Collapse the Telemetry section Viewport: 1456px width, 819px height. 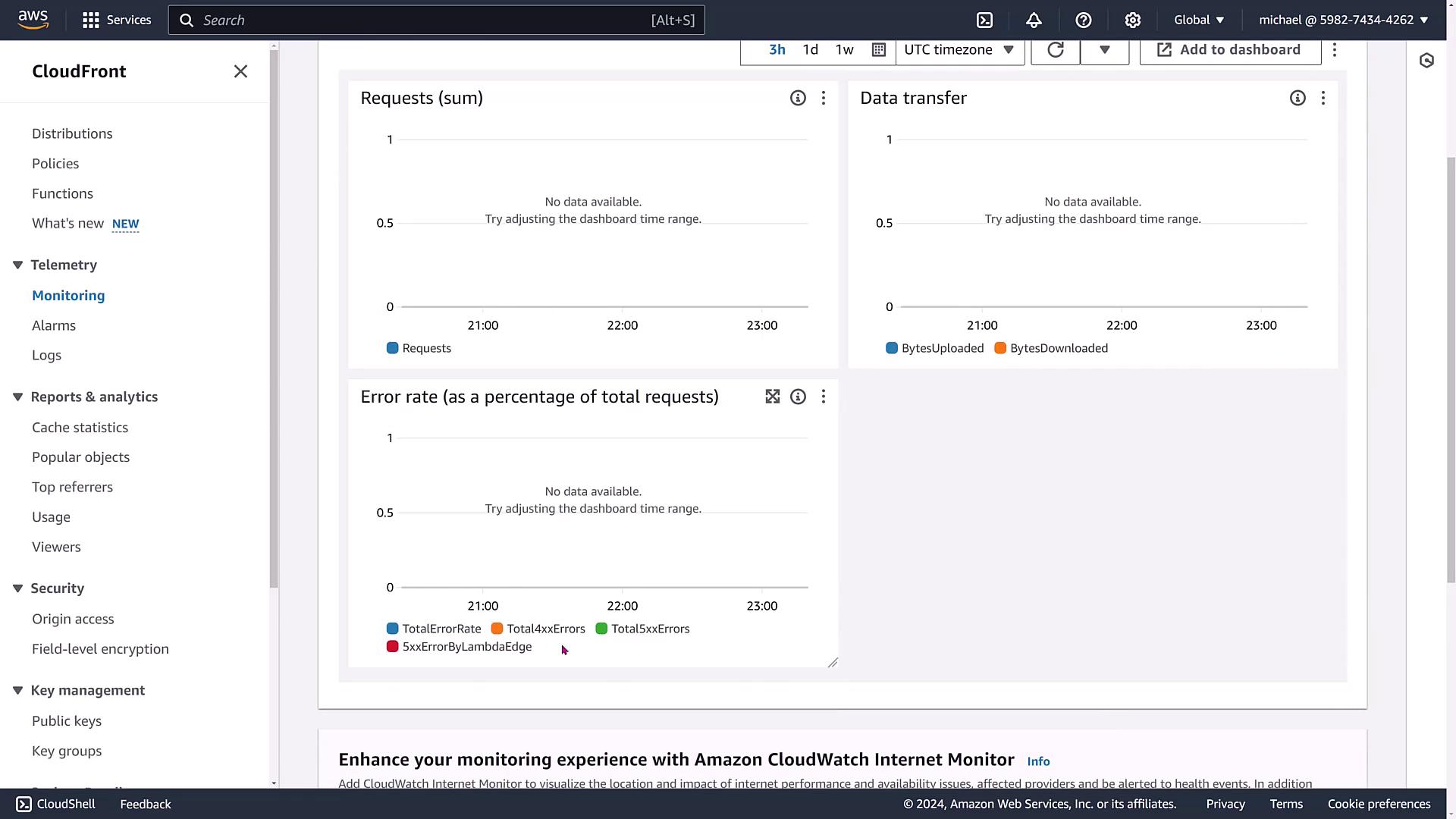pyautogui.click(x=18, y=265)
